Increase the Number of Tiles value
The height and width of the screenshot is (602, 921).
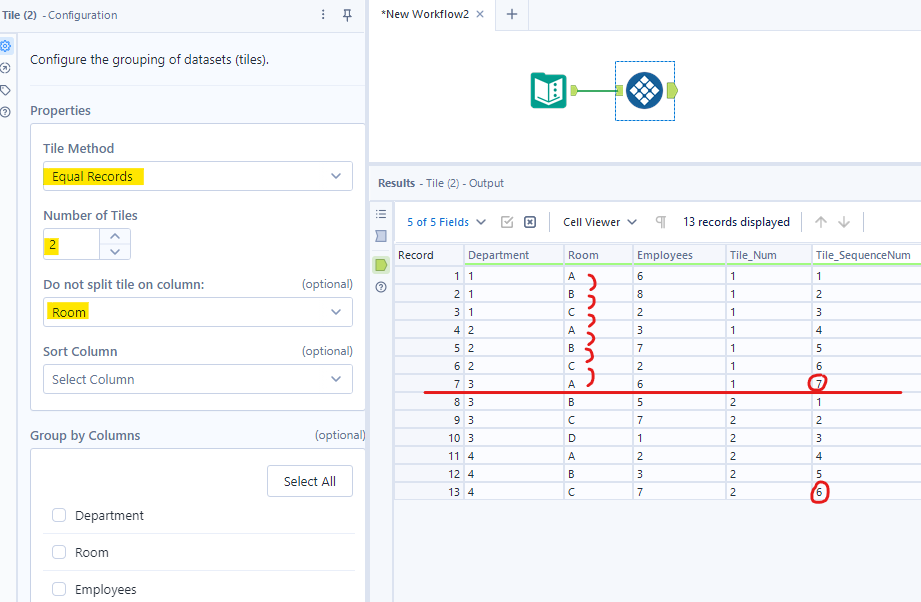pos(116,236)
